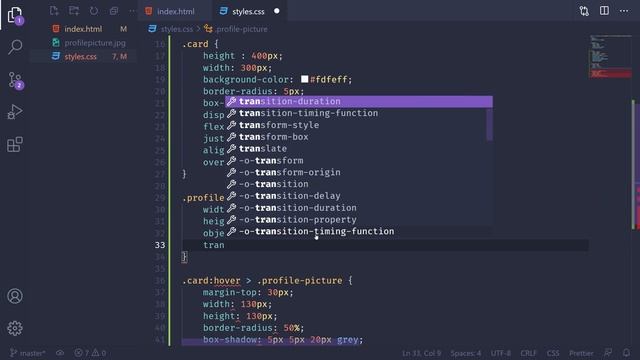Change line endings via CRLF indicator
The image size is (640, 360).
(528, 353)
